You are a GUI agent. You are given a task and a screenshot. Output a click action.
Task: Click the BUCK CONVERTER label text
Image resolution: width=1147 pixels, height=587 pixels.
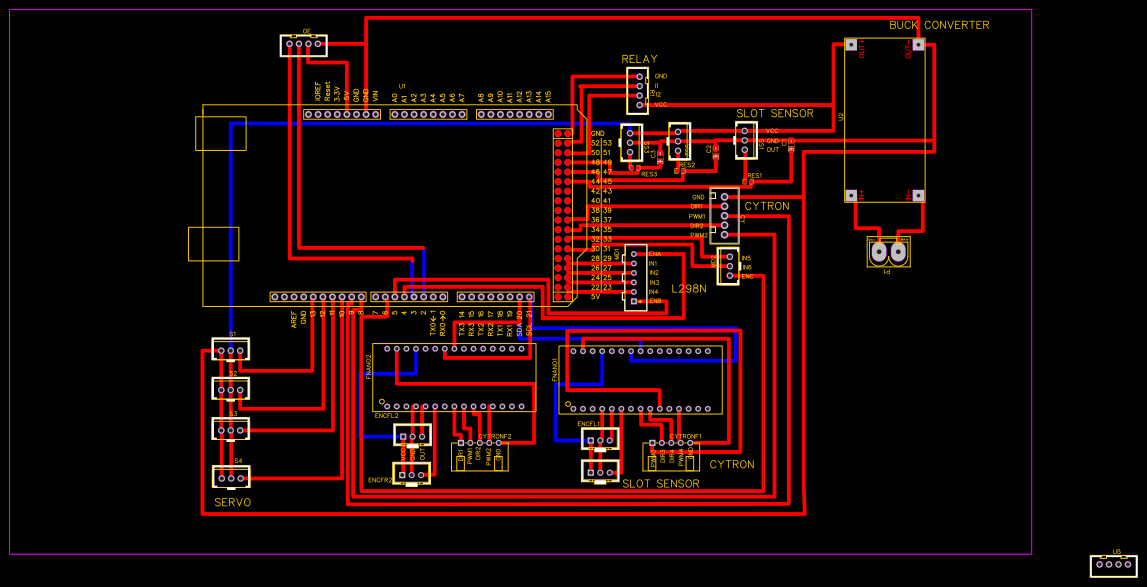[938, 25]
